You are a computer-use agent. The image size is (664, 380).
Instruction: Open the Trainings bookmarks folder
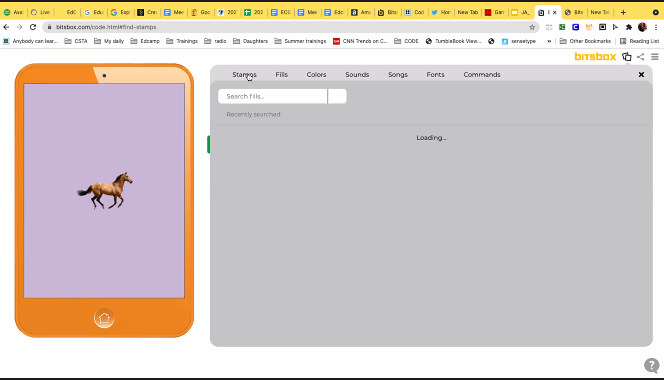point(182,41)
